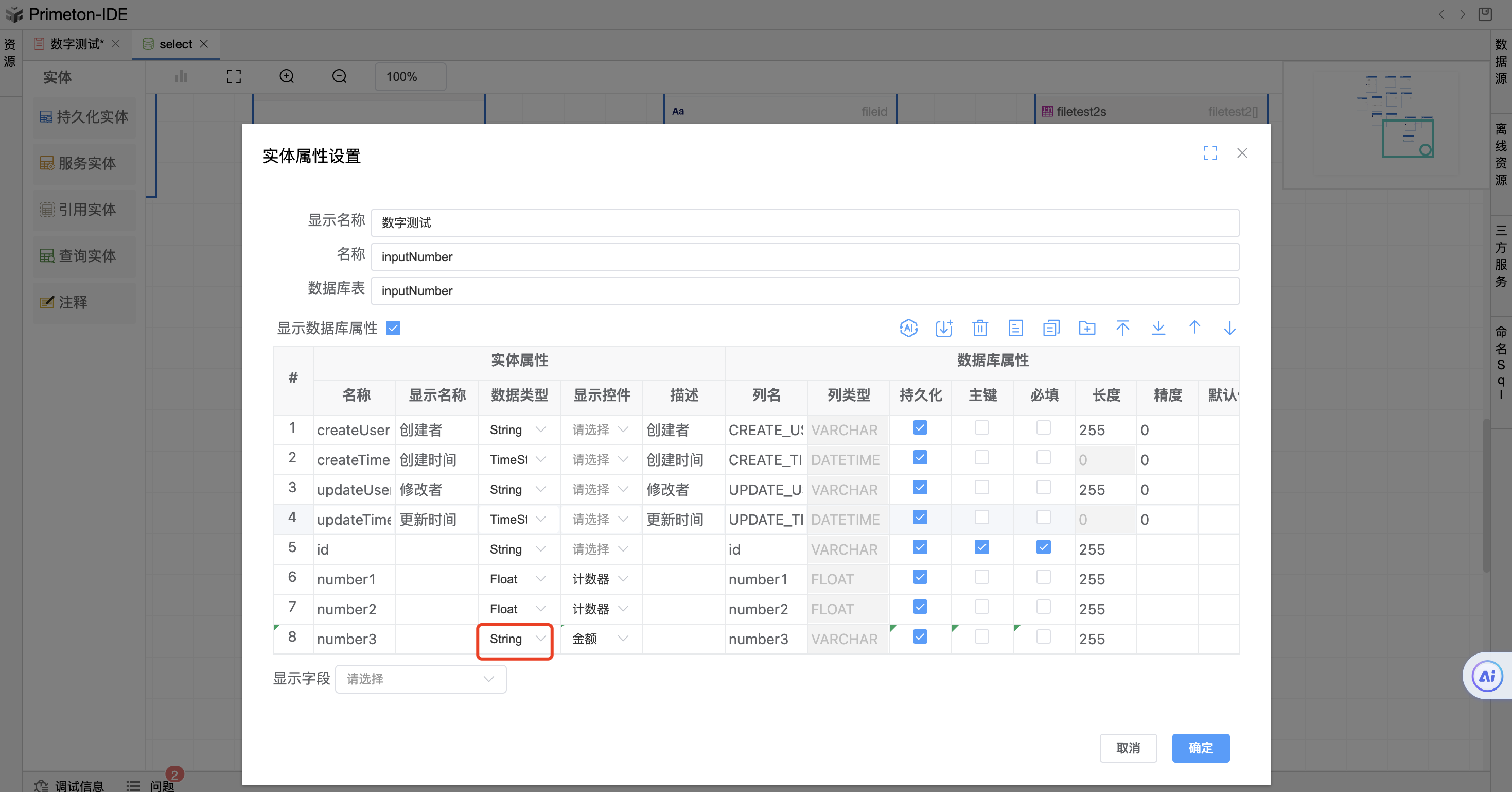Switch to the 数字测试 tab

pyautogui.click(x=76, y=44)
